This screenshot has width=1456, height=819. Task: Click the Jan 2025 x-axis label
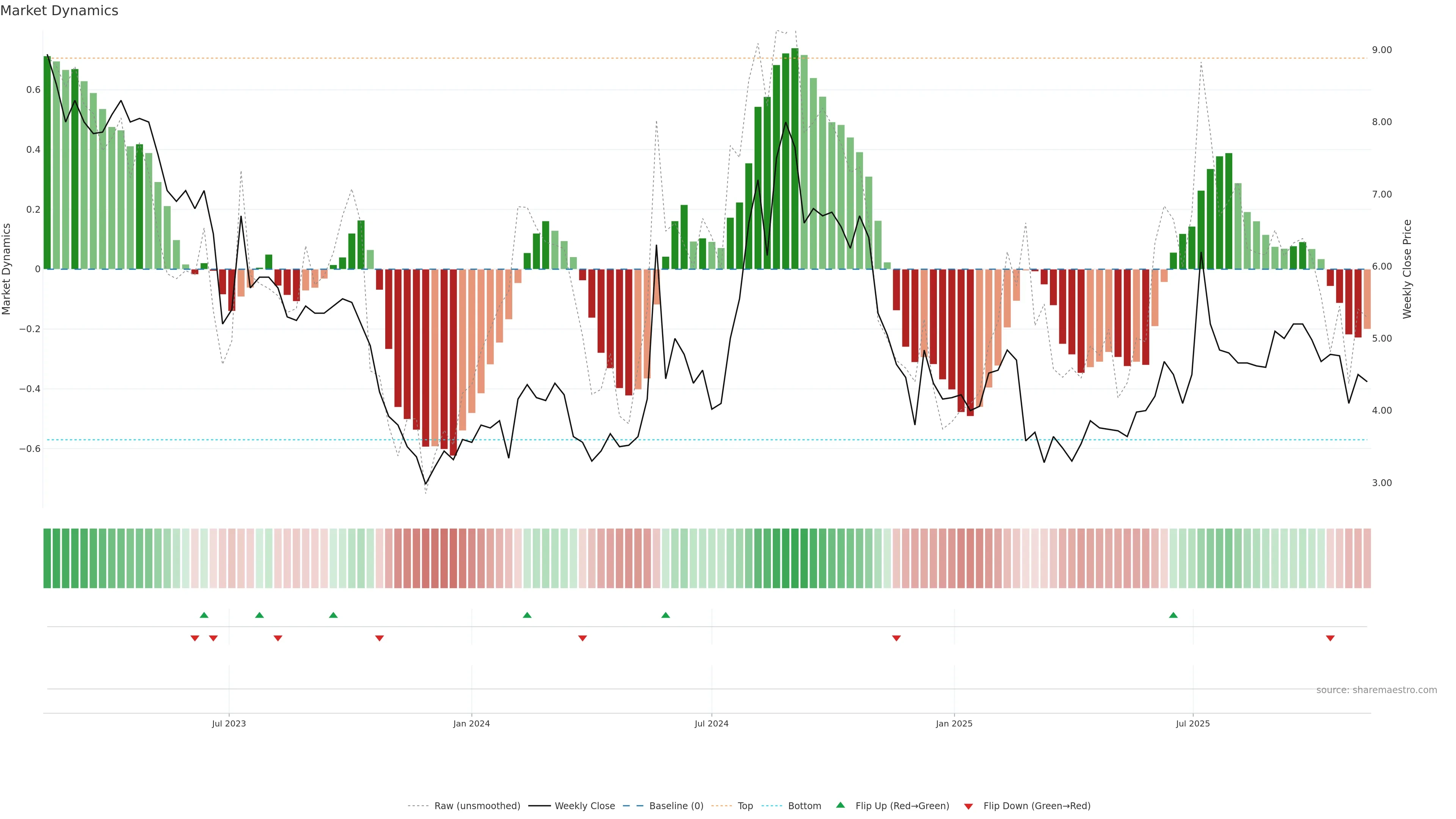(954, 723)
